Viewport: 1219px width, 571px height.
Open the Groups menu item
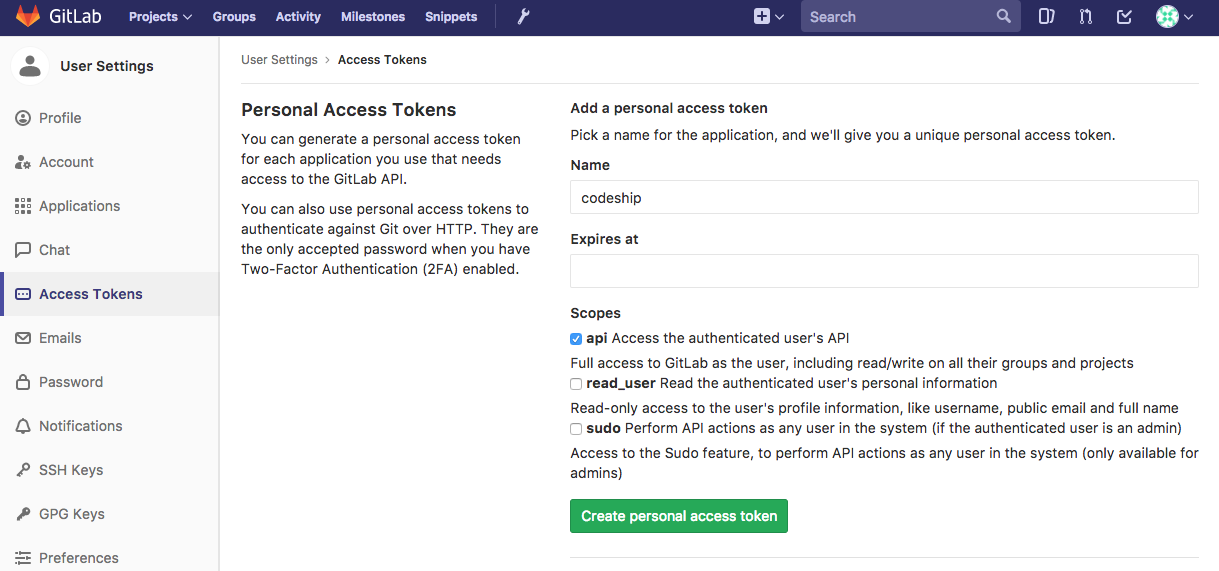[x=234, y=17]
